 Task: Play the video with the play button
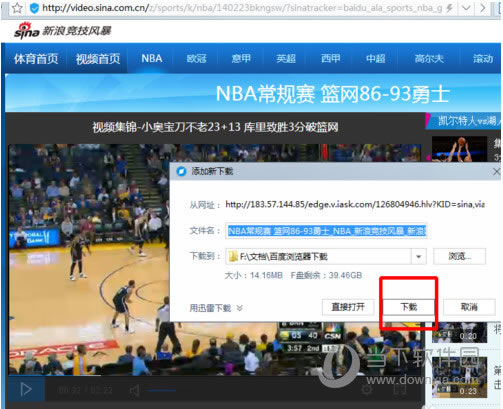pos(26,389)
